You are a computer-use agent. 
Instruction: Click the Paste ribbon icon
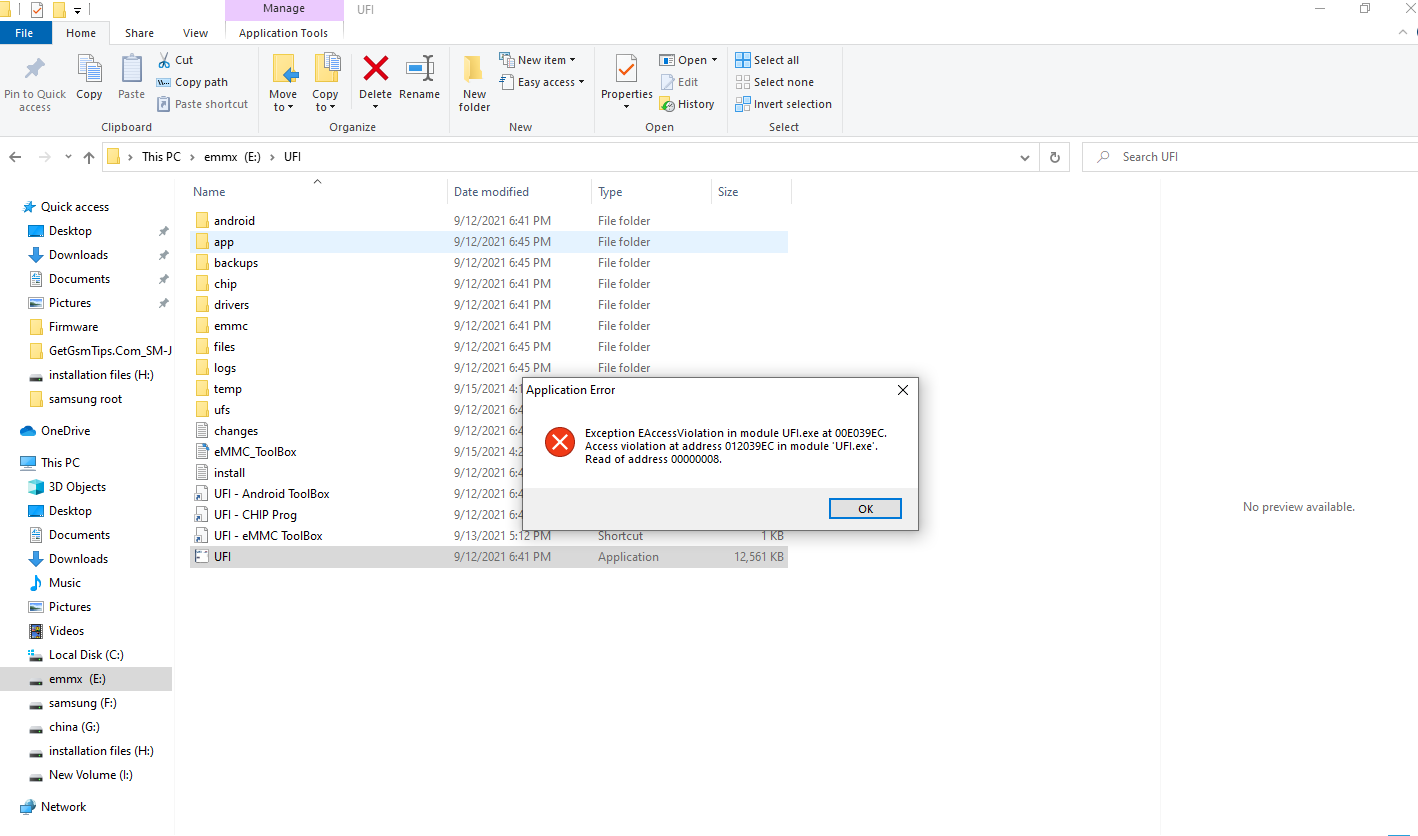point(131,70)
